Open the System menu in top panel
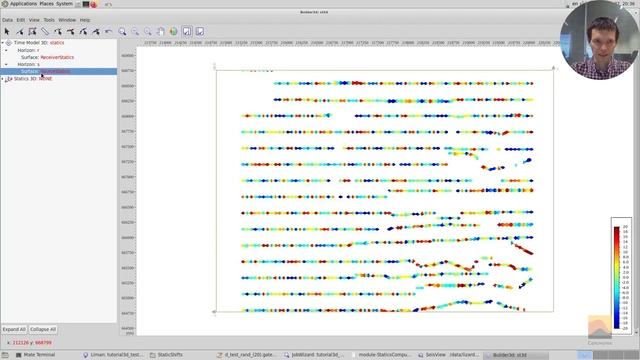Viewport: 640px width, 360px height. click(x=64, y=4)
